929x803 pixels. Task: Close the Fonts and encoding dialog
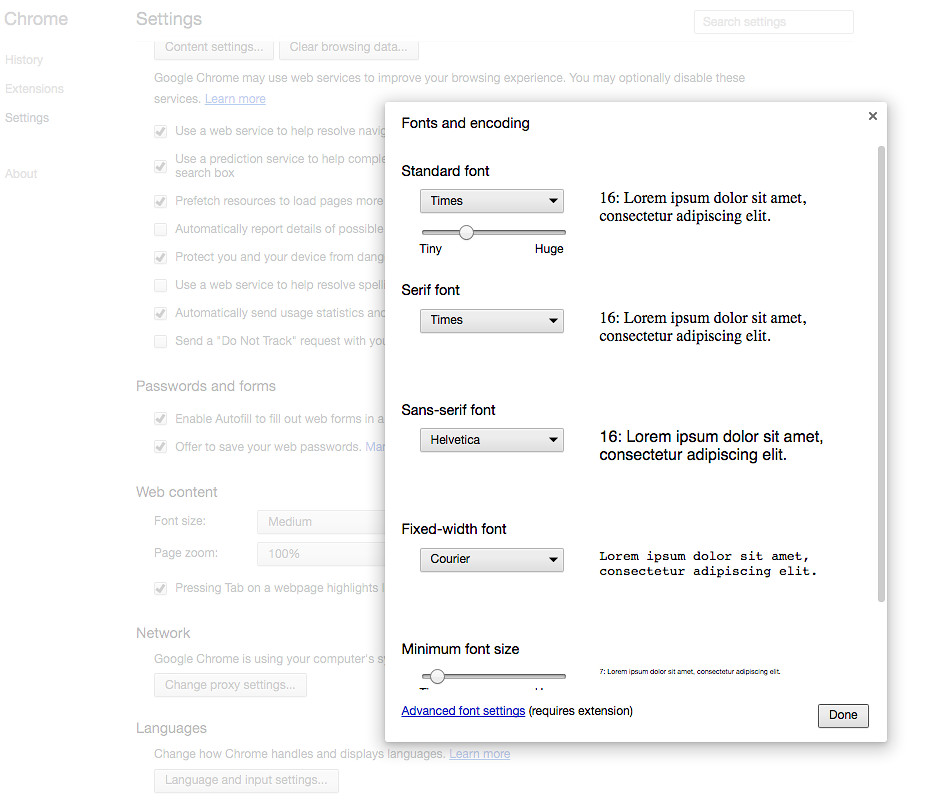872,116
